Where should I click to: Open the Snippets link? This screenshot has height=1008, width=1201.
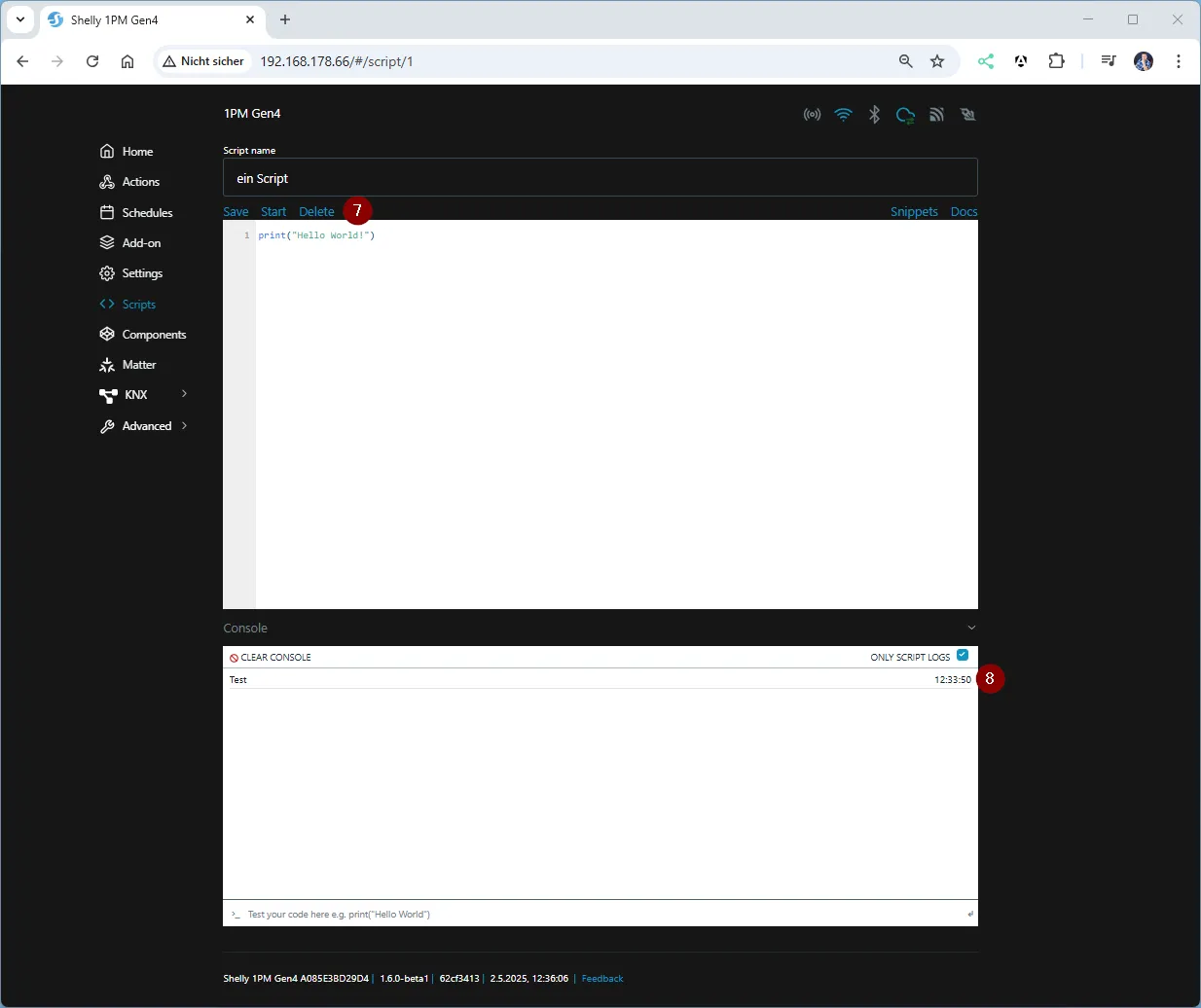pyautogui.click(x=914, y=212)
